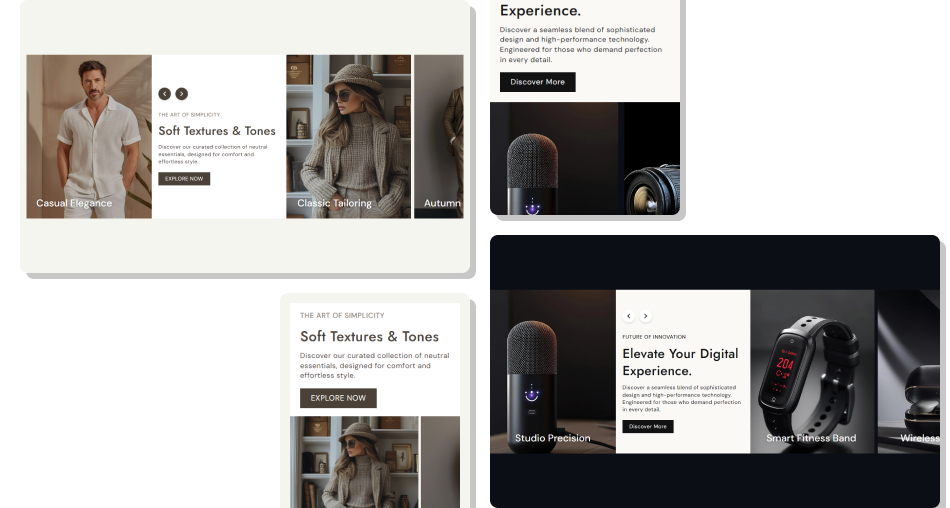Select woman in hat image in bottom mobile mockup
This screenshot has width=950, height=508.
tap(354, 462)
